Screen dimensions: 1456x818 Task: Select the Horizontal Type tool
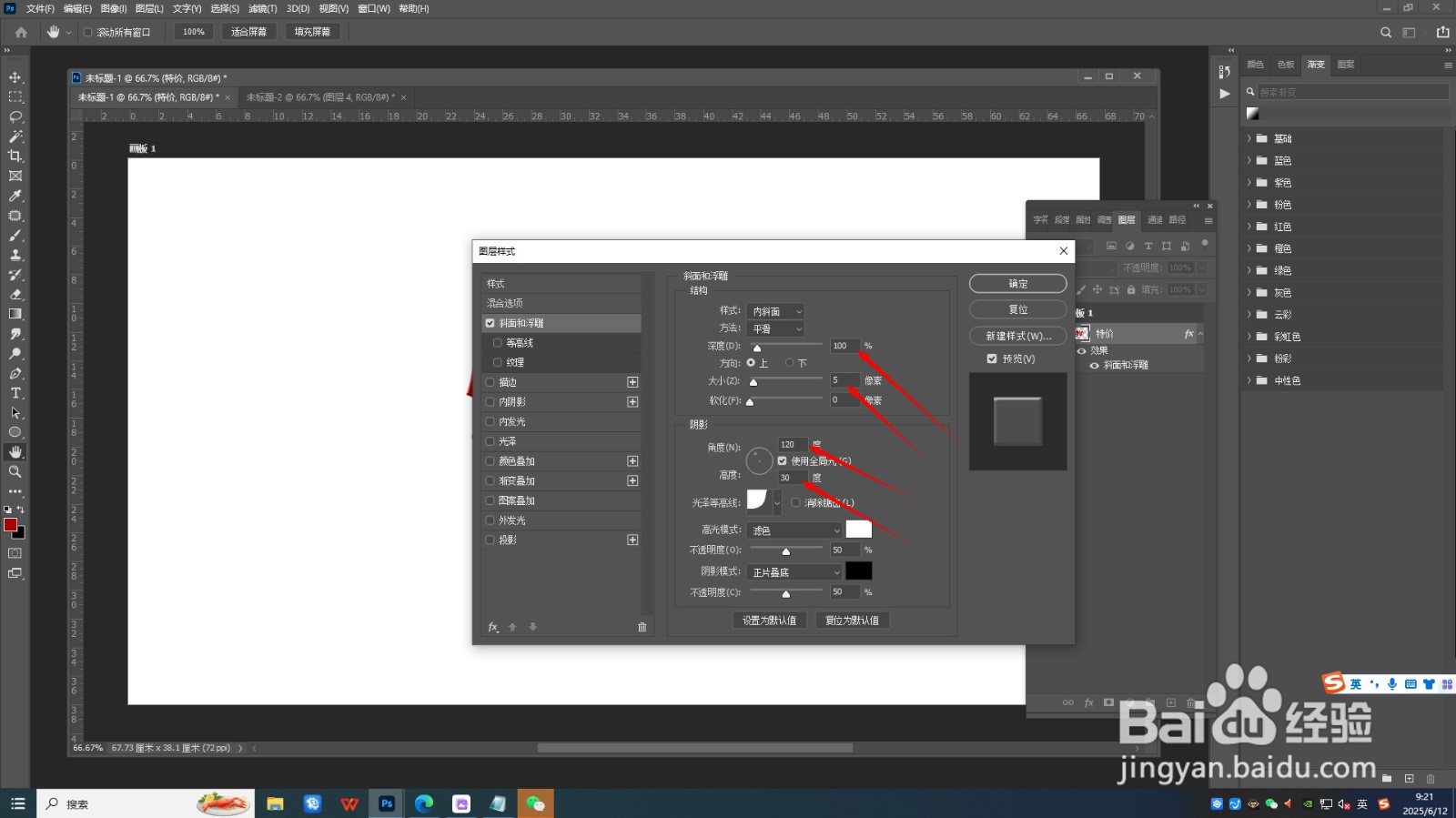[x=15, y=393]
